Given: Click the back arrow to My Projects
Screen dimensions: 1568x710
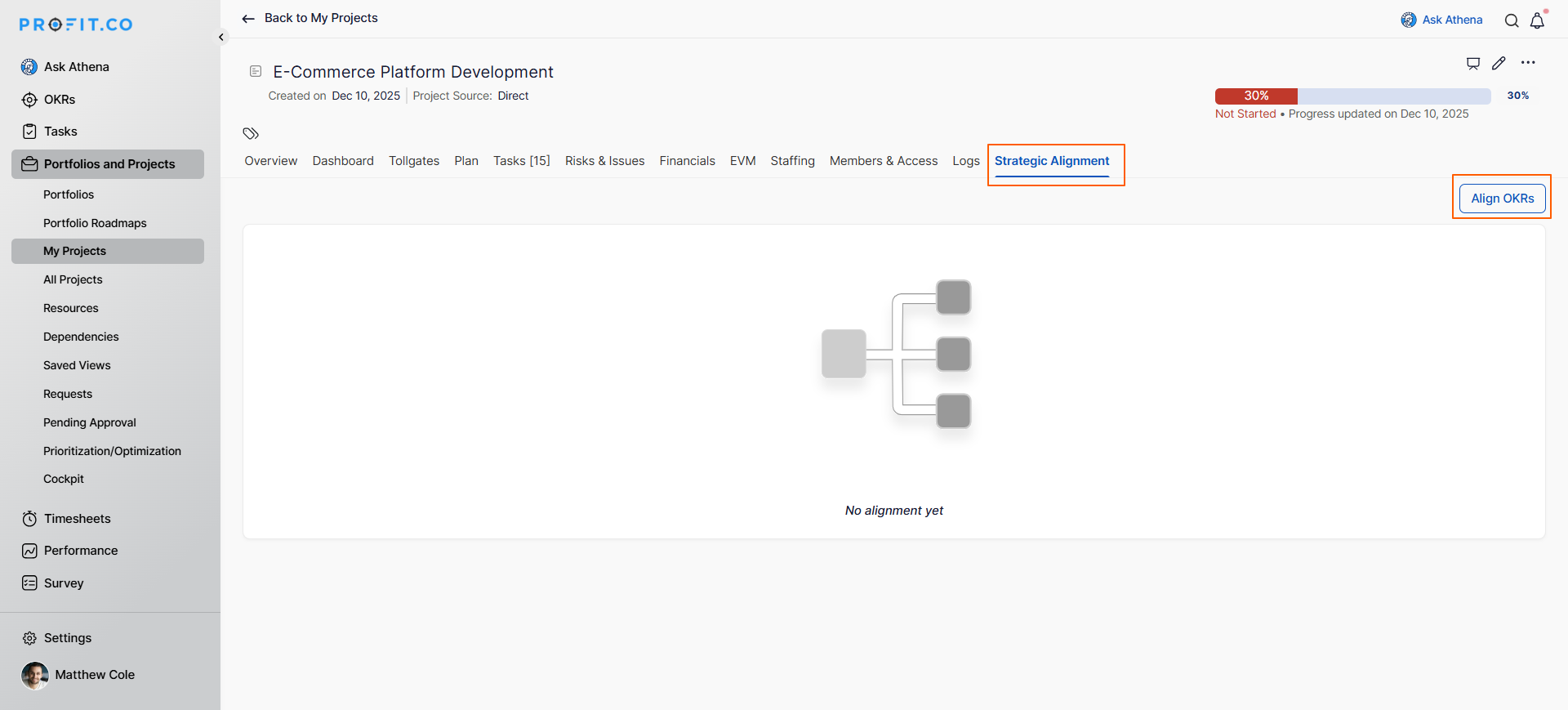Looking at the screenshot, I should 248,19.
